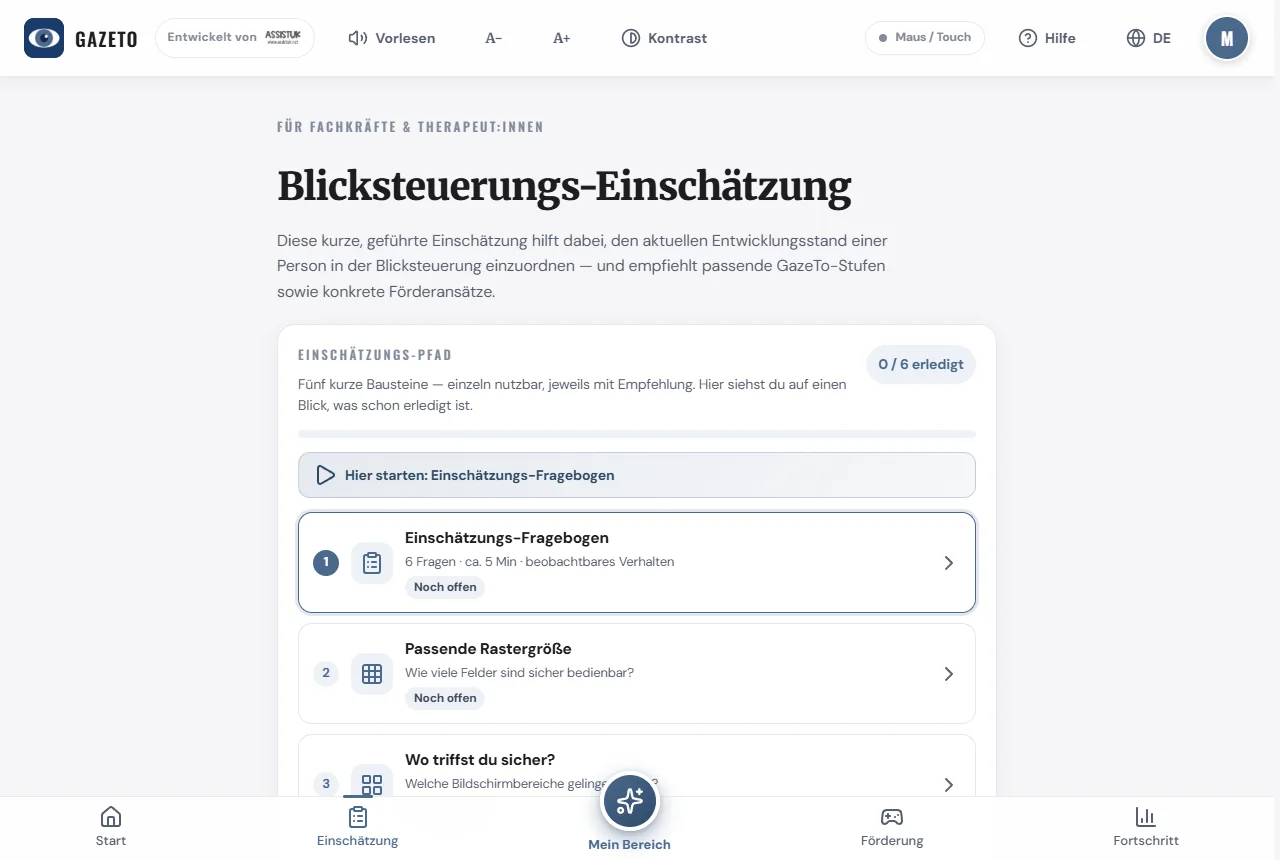Select the Einschätzung tab in bottom navigation
The height and width of the screenshot is (860, 1280).
pyautogui.click(x=358, y=827)
